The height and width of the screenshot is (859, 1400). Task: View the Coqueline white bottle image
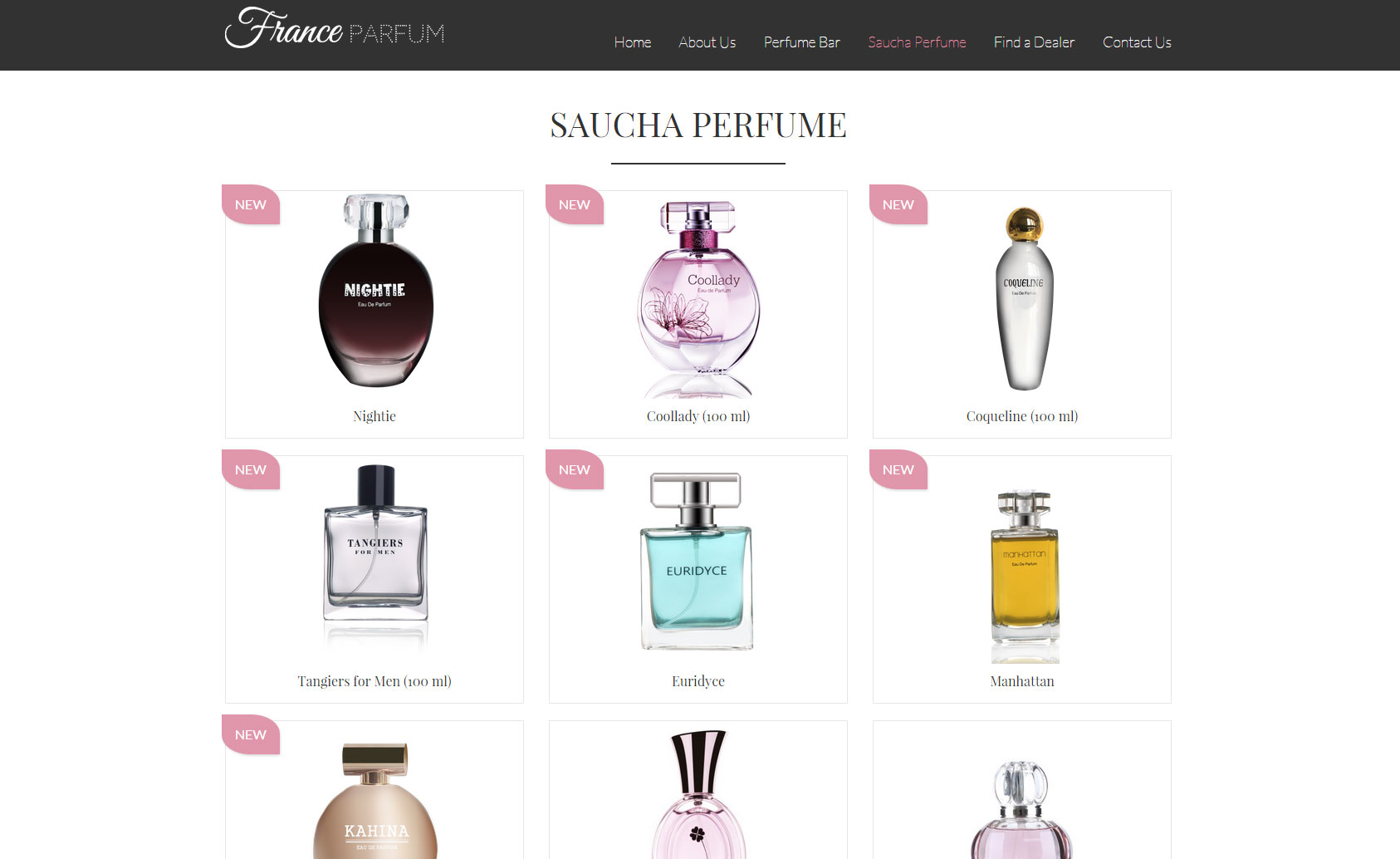pos(1025,299)
